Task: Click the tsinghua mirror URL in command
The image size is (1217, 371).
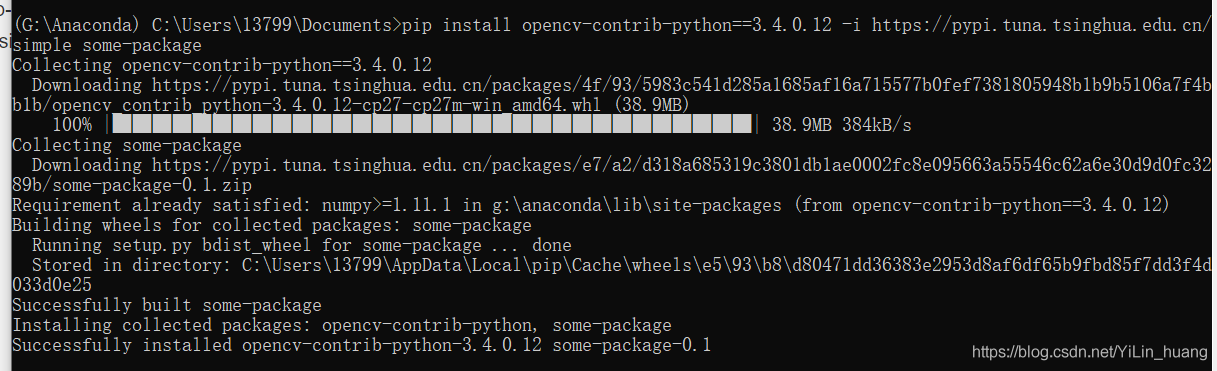Action: point(1040,25)
